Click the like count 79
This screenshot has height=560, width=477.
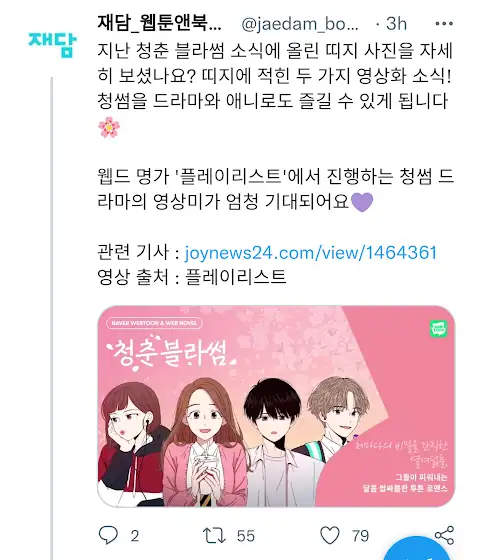click(x=360, y=536)
